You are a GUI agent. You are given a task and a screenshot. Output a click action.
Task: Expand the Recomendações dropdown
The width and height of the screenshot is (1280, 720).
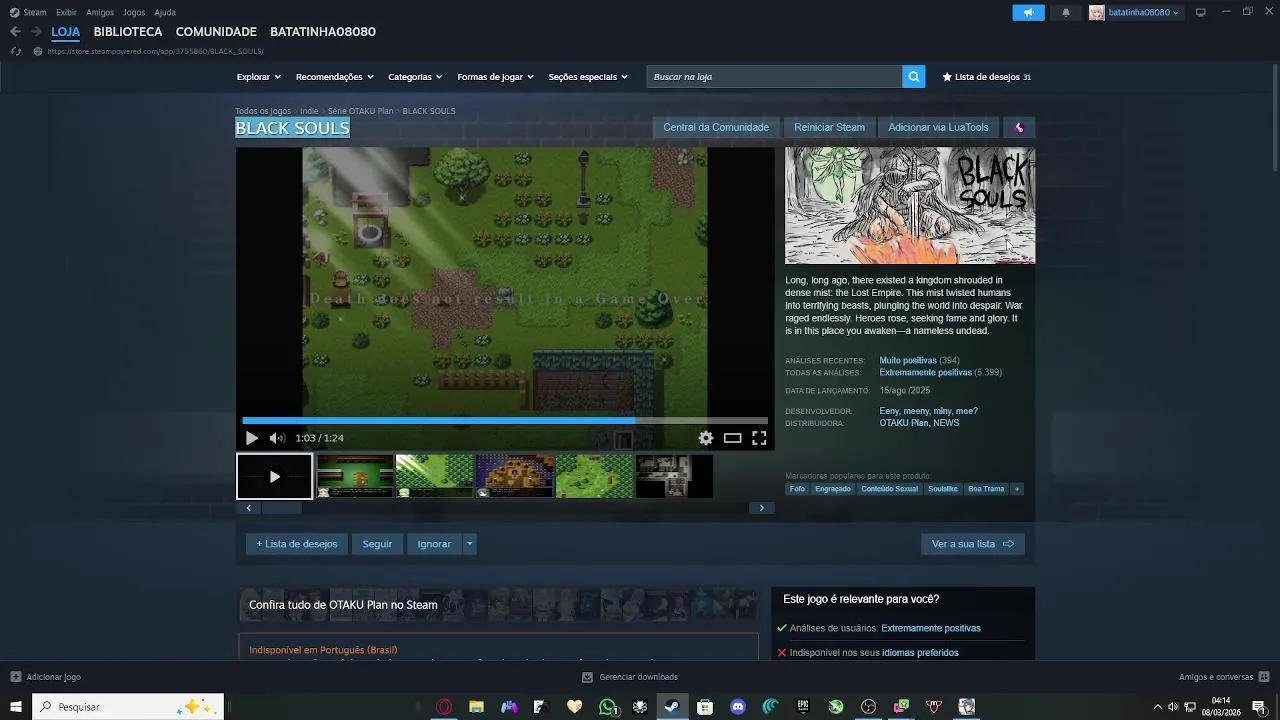(334, 77)
